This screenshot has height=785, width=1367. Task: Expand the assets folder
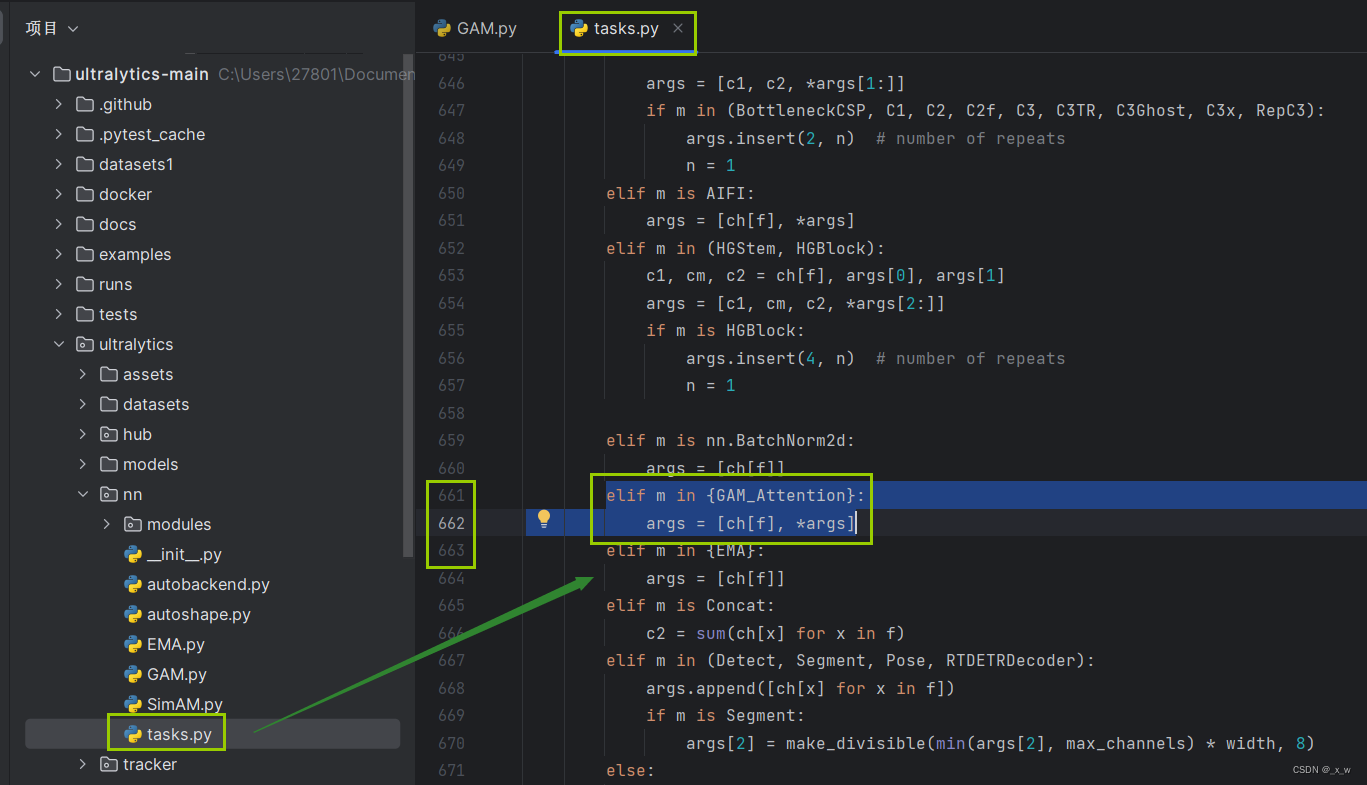click(x=83, y=374)
